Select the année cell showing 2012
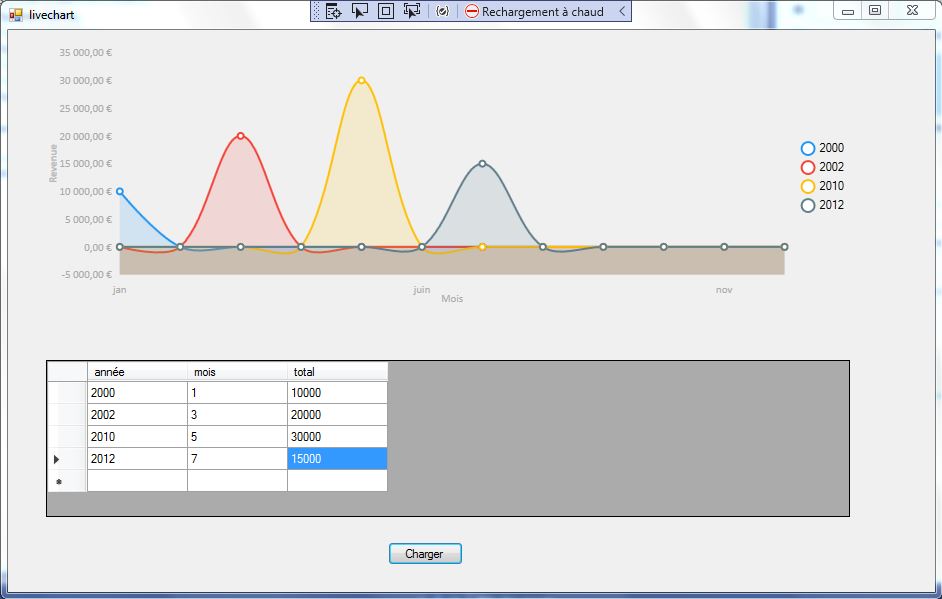This screenshot has width=942, height=599. click(x=137, y=459)
